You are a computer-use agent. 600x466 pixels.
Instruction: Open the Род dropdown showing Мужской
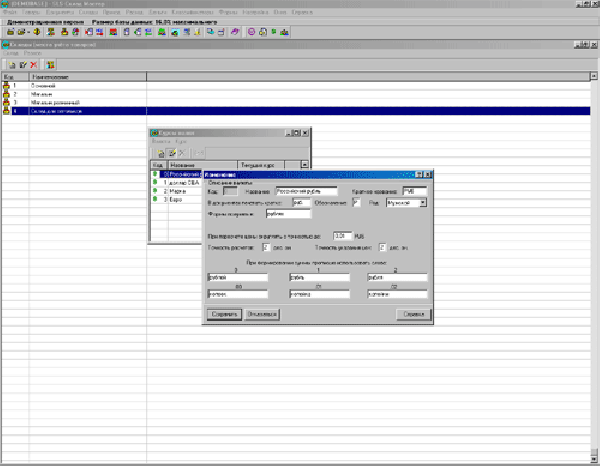click(x=424, y=203)
